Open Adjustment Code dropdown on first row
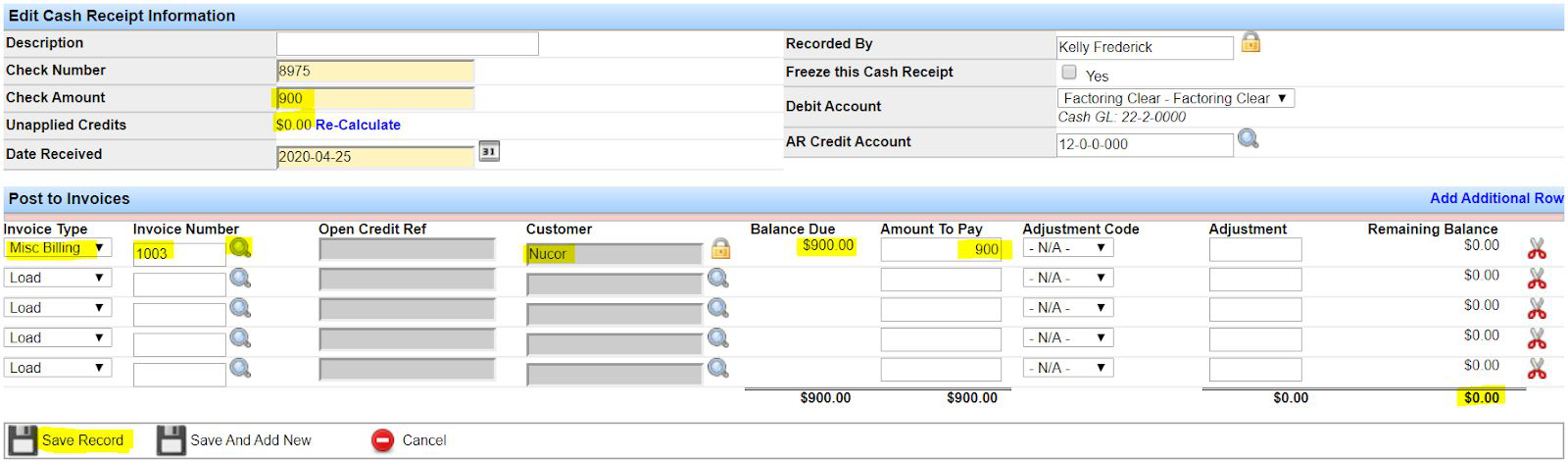The image size is (1568, 462). pos(1067,248)
